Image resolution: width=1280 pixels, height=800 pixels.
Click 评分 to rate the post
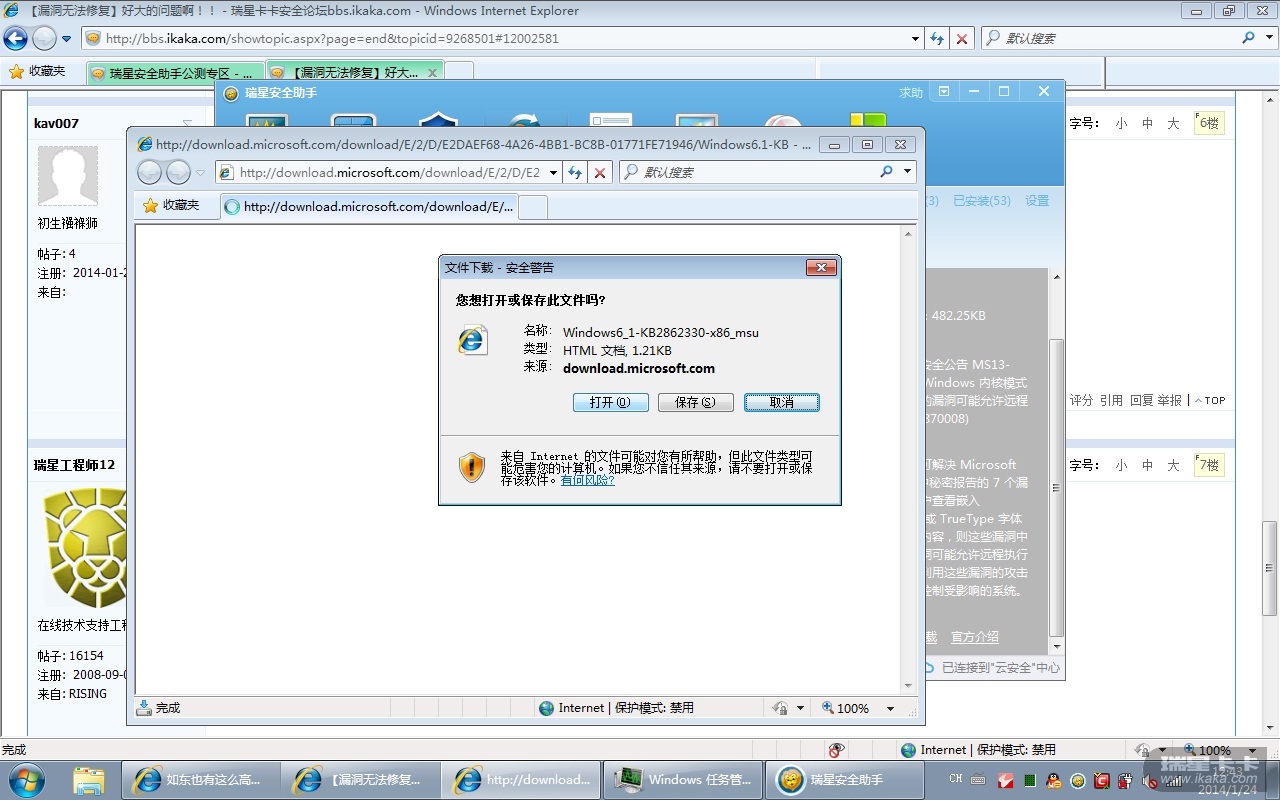(1082, 400)
